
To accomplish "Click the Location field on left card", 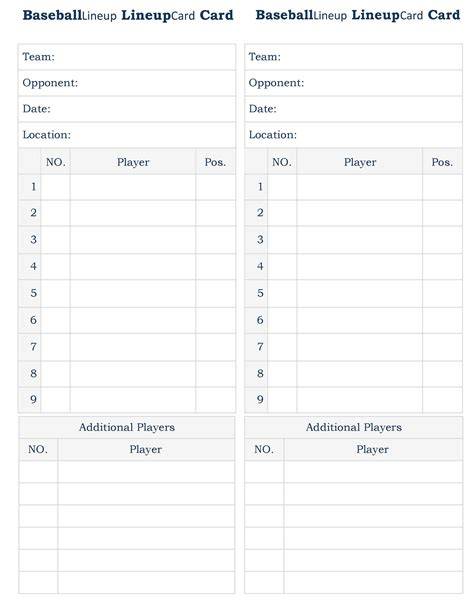I will pos(127,135).
